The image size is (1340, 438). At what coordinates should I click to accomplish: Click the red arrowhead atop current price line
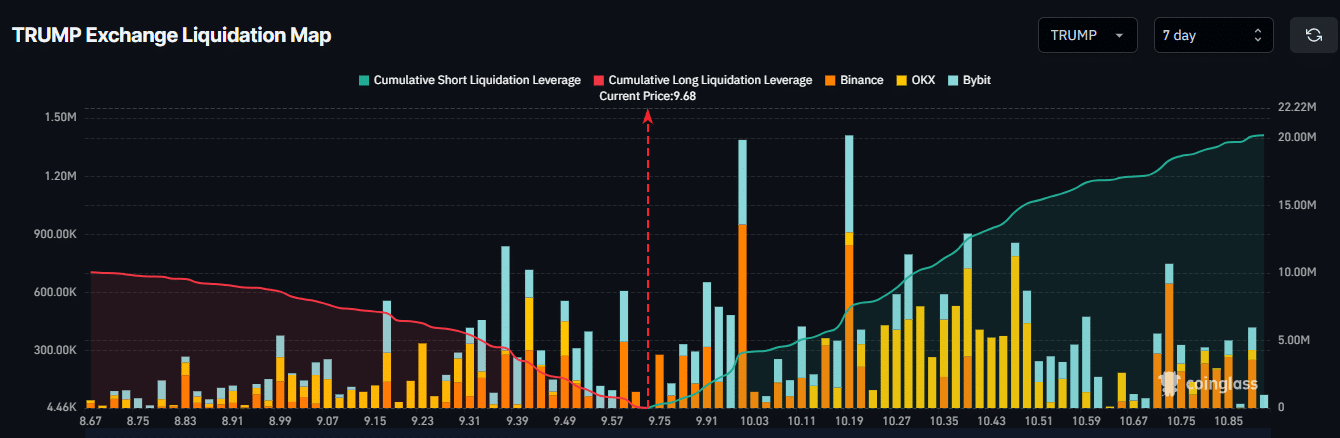pos(648,117)
